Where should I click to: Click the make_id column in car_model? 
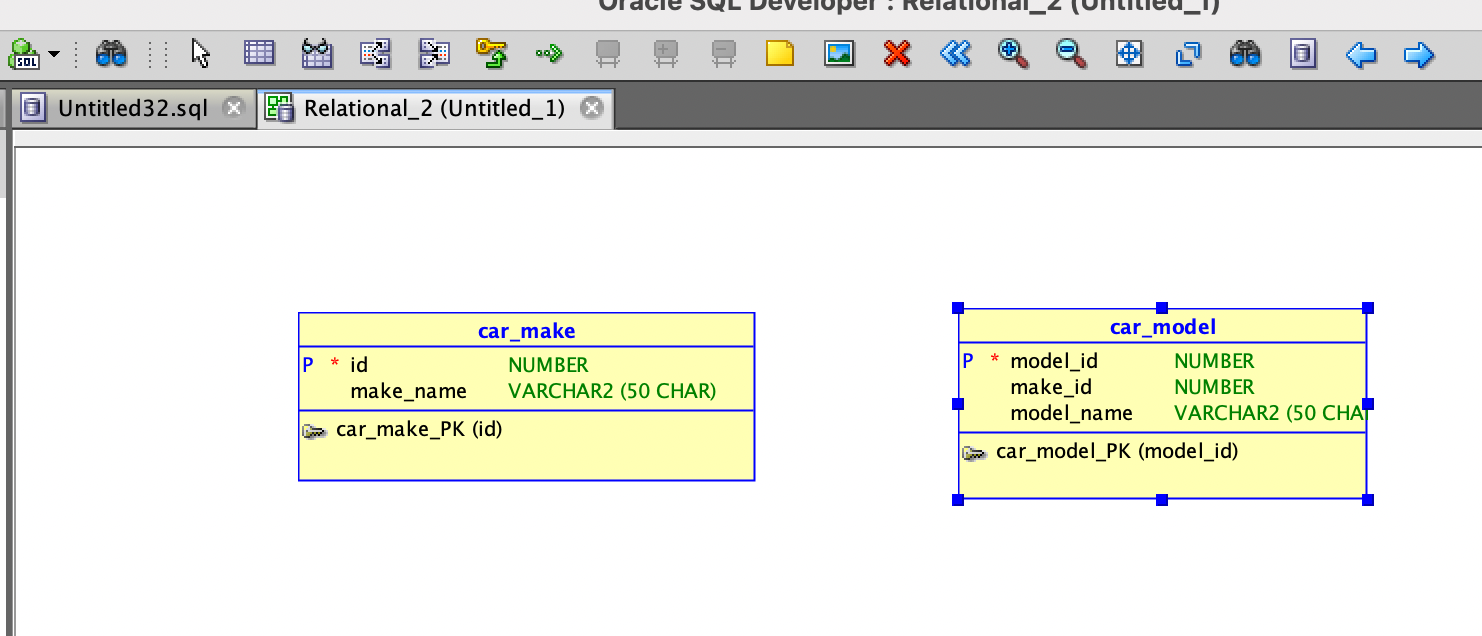pyautogui.click(x=1051, y=387)
